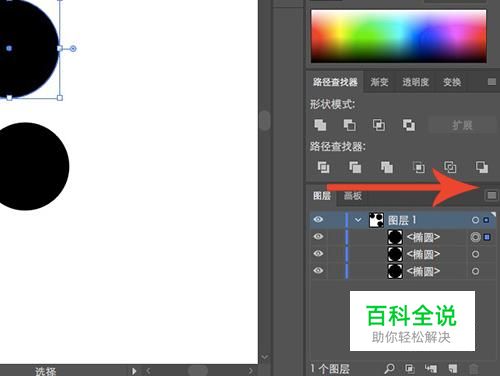Apply Intersect shape mode
500x376 pixels.
tap(379, 125)
